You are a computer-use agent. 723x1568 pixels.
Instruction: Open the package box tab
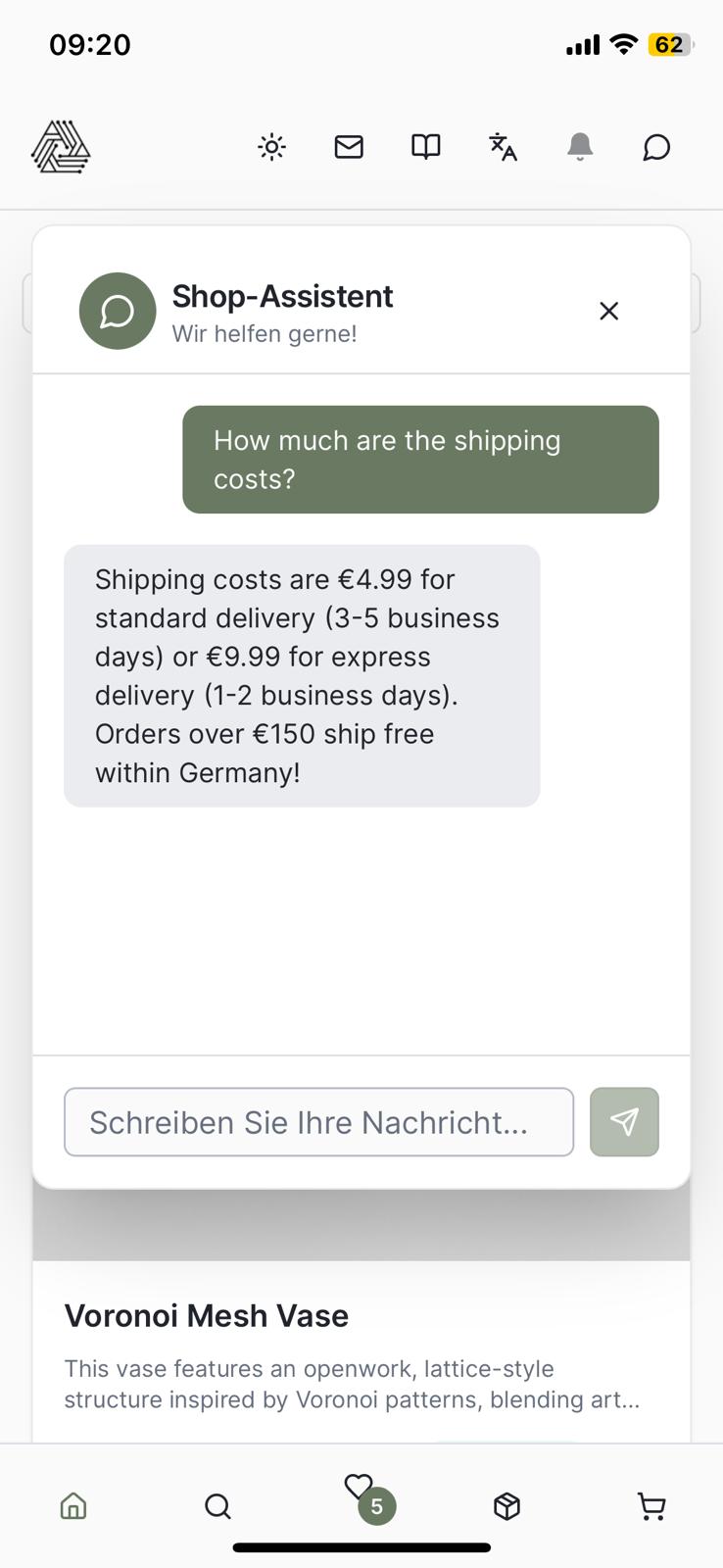point(506,1505)
